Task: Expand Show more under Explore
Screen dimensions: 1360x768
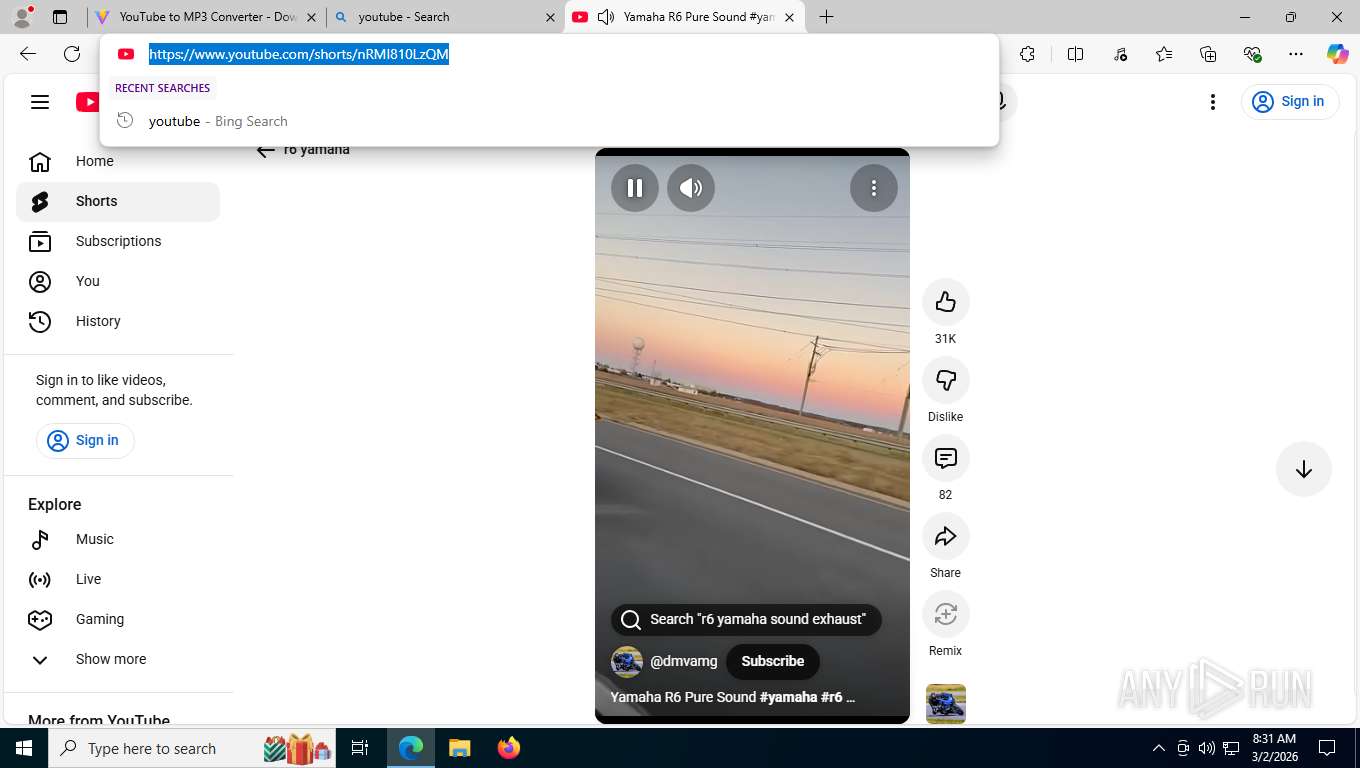Action: point(118,659)
